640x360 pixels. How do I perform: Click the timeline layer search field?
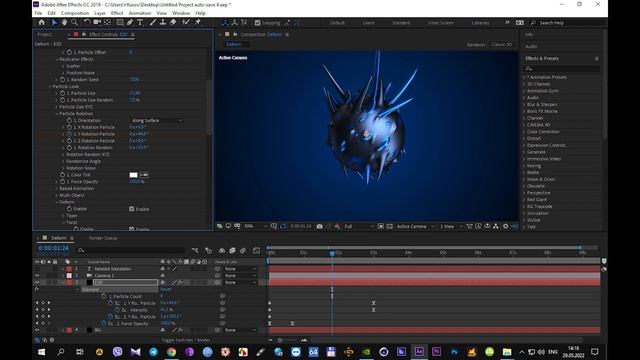click(131, 250)
